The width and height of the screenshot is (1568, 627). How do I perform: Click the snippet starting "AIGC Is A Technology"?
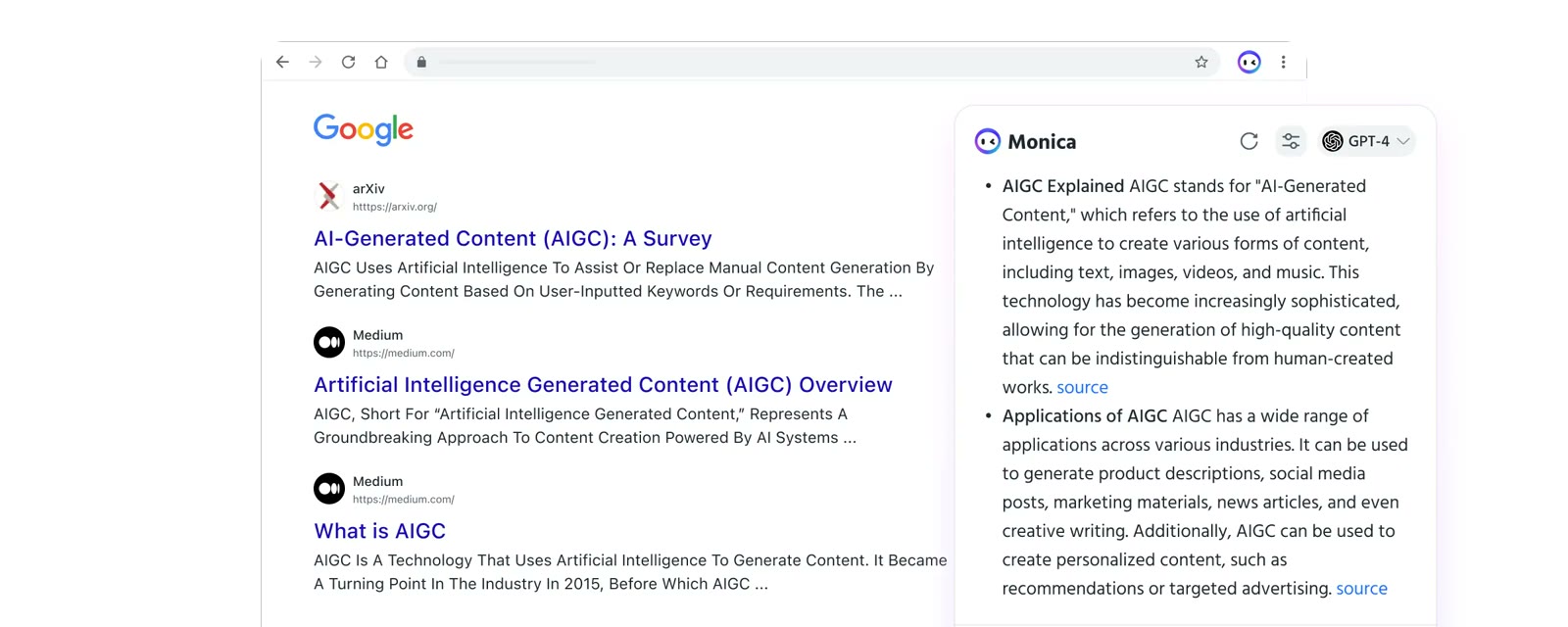pyautogui.click(x=630, y=572)
